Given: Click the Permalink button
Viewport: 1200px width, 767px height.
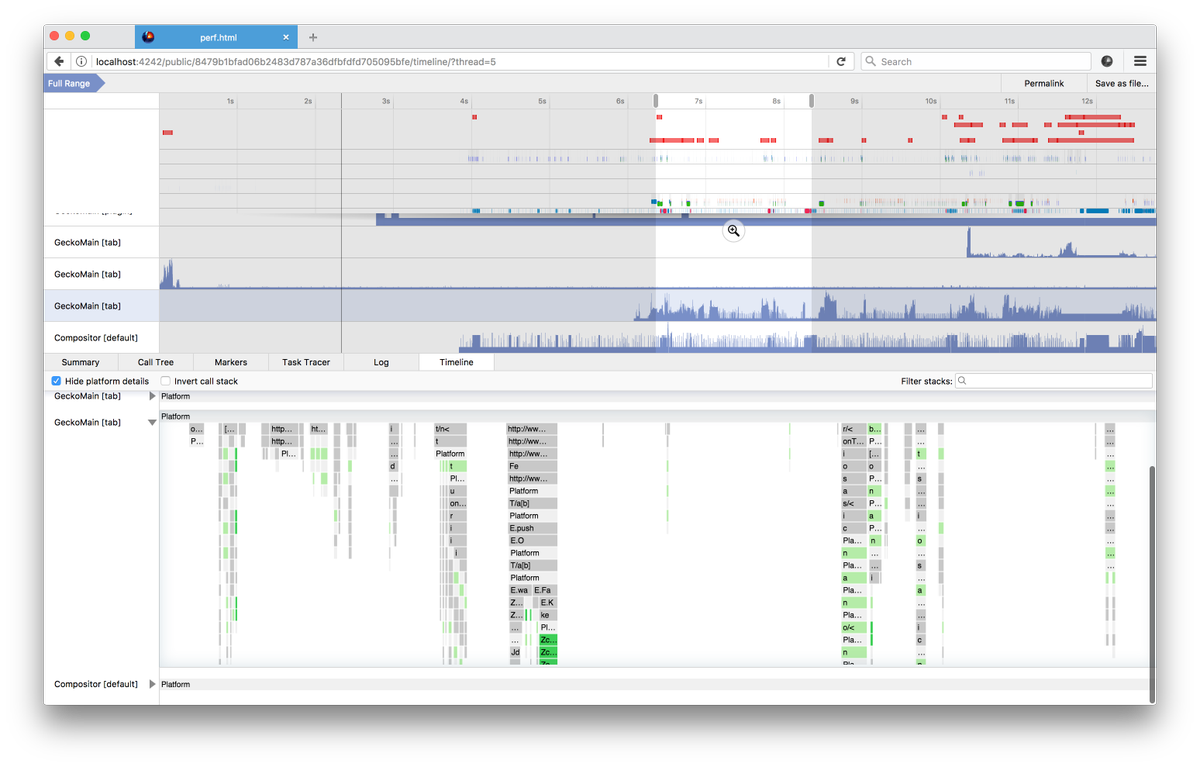Looking at the screenshot, I should pos(1044,83).
